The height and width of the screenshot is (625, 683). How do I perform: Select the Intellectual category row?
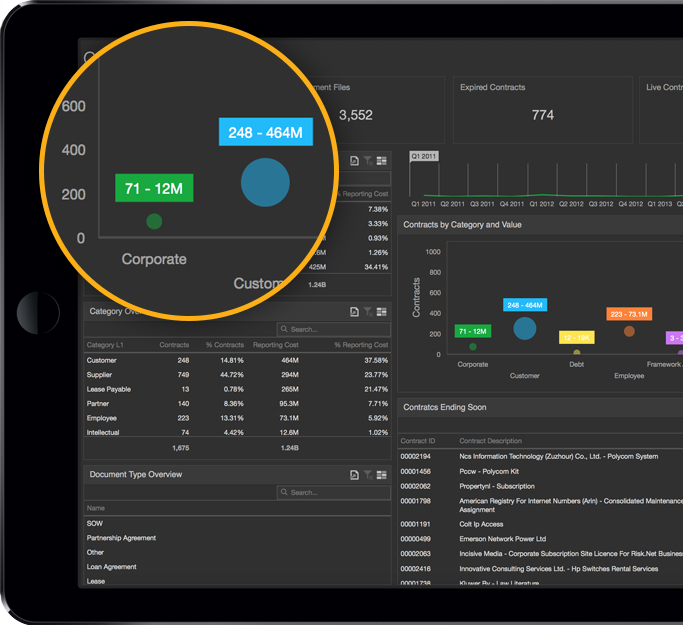pyautogui.click(x=237, y=432)
